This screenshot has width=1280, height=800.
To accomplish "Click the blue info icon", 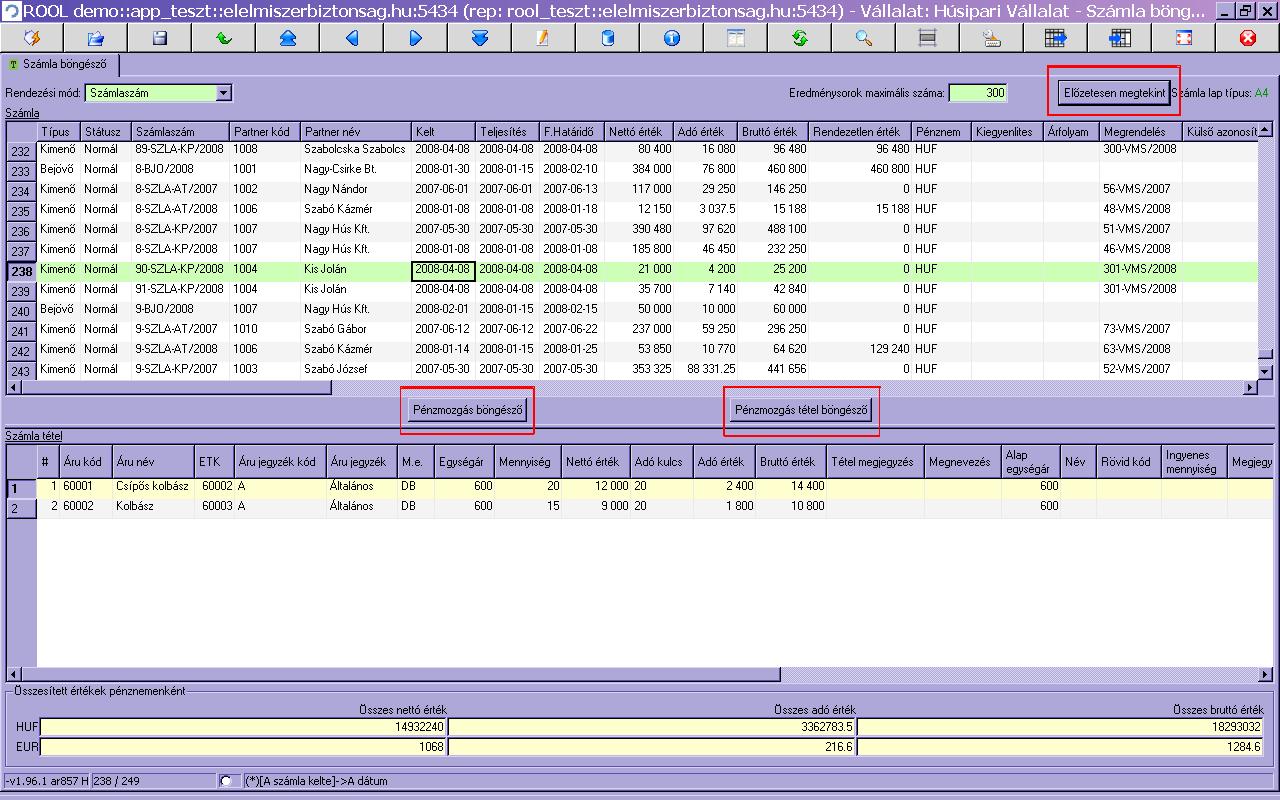I will 671,38.
